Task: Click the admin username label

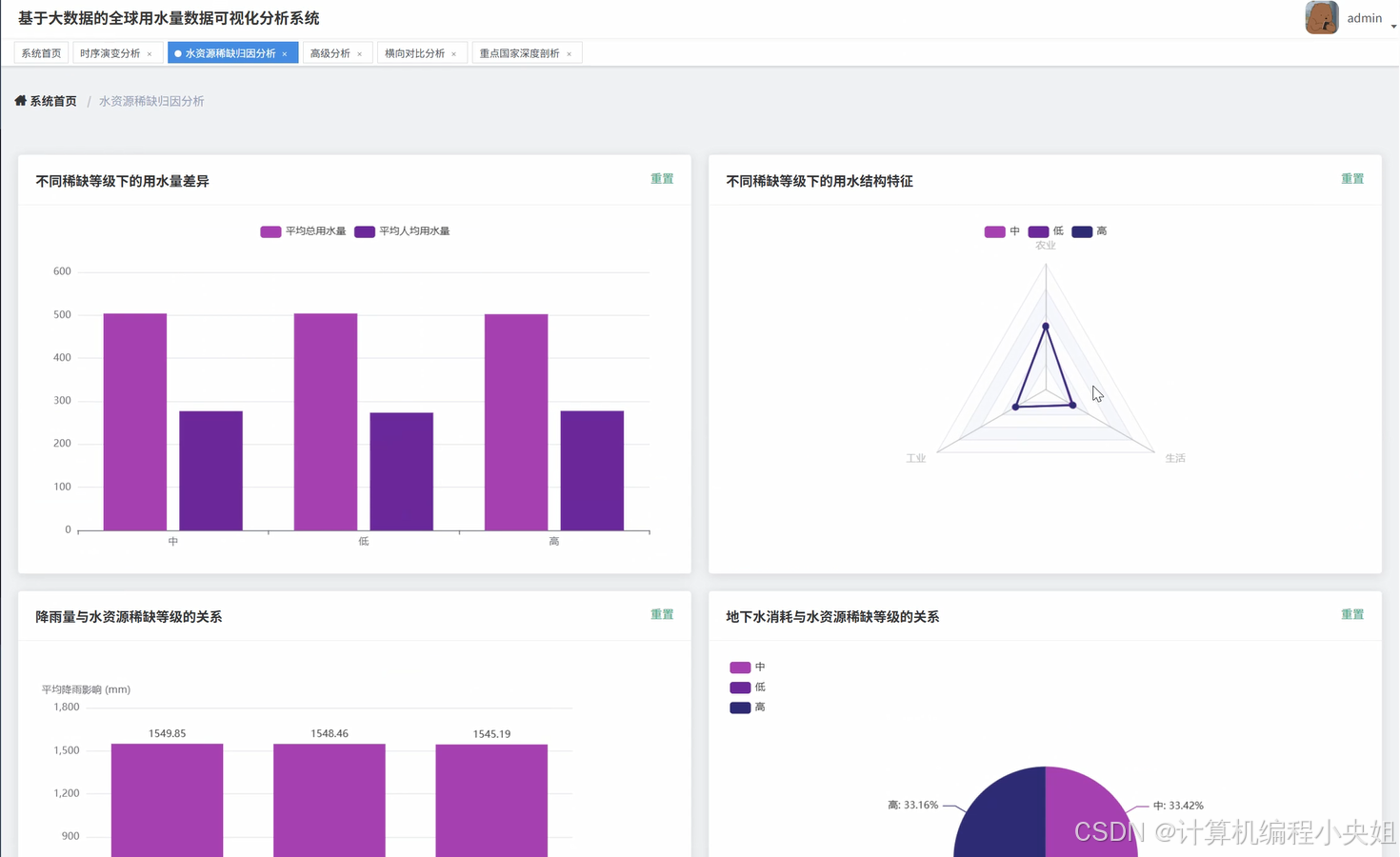Action: point(1364,18)
